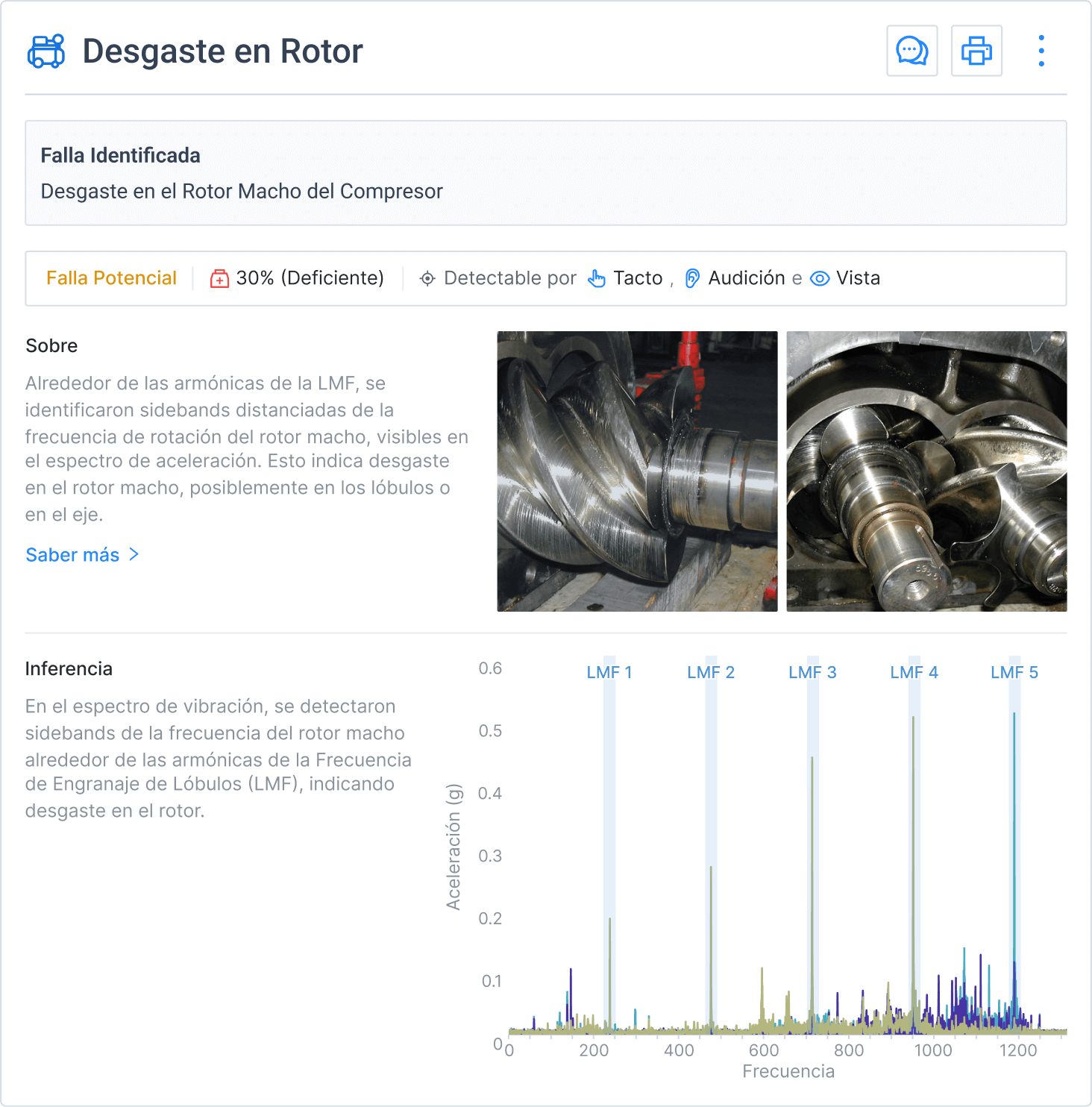Click the Vista eye icon
Screen dimensions: 1092x1107
point(820,279)
